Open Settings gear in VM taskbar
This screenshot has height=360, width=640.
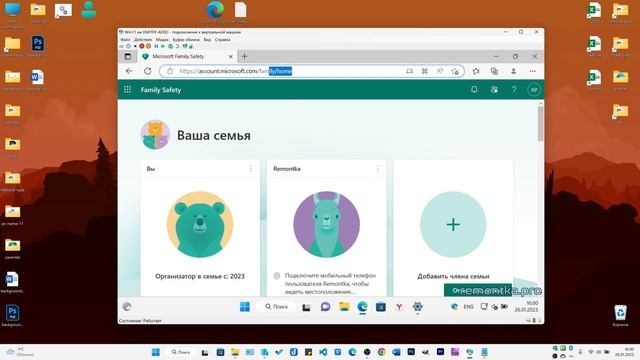pos(417,307)
